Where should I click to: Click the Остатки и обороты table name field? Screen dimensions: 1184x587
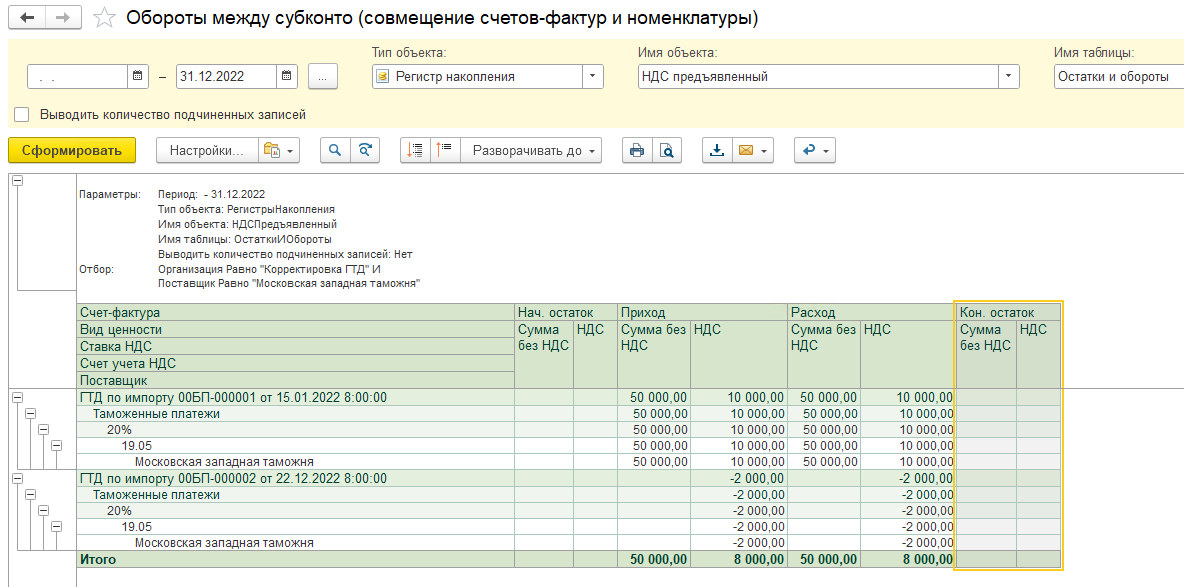pyautogui.click(x=1118, y=76)
